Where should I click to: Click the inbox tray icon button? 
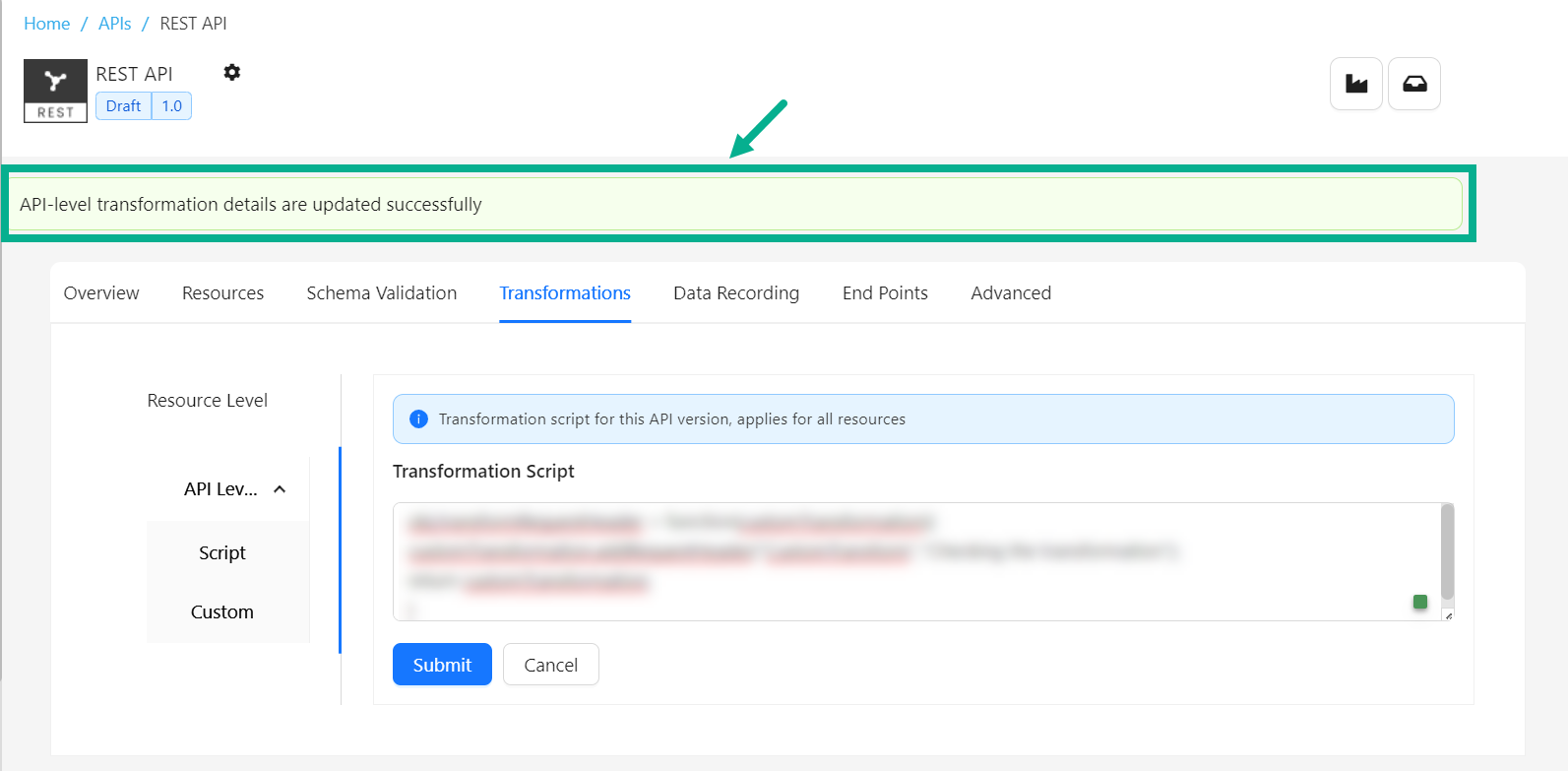point(1413,84)
